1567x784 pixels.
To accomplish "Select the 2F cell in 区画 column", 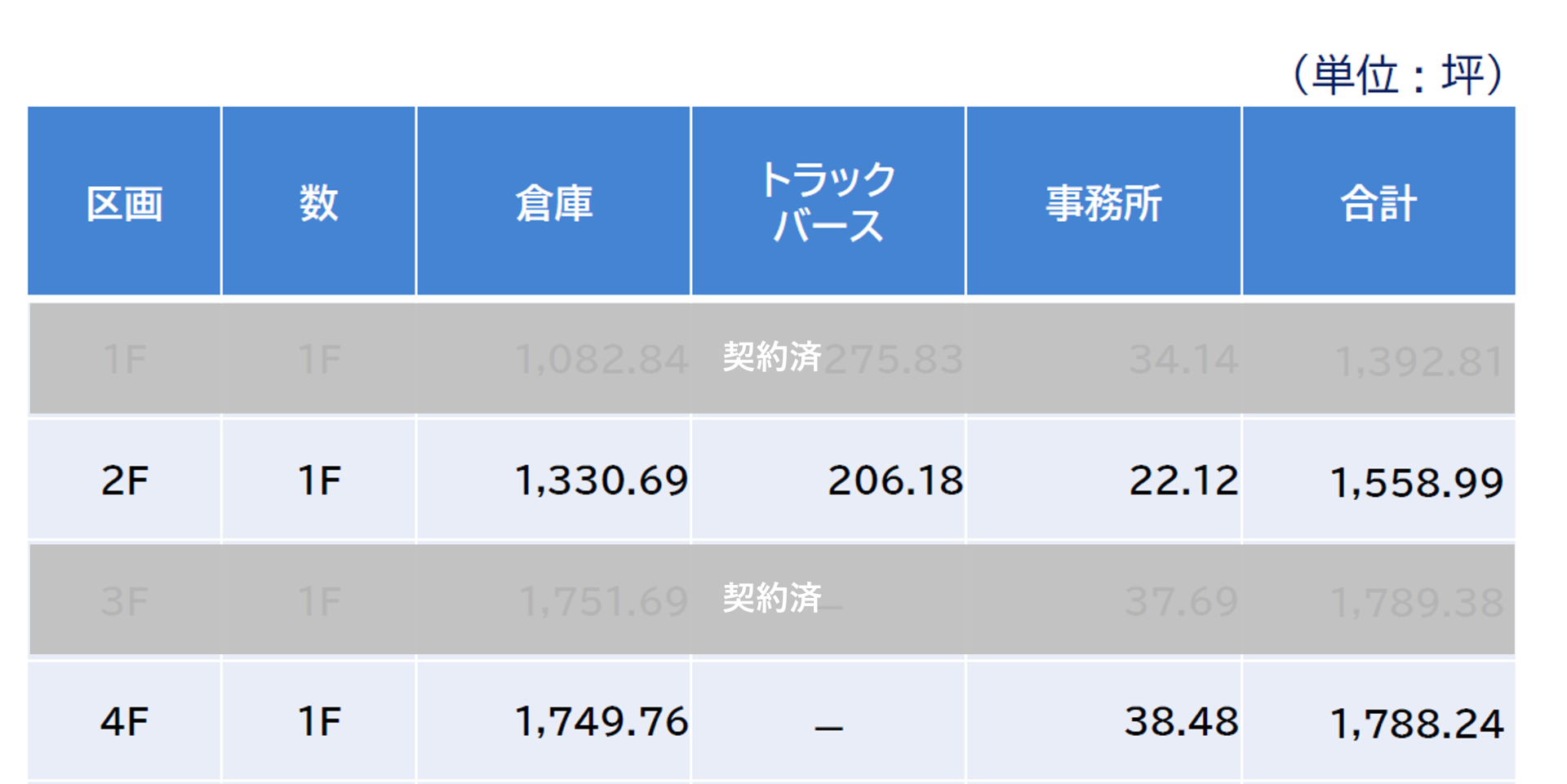I will [124, 481].
